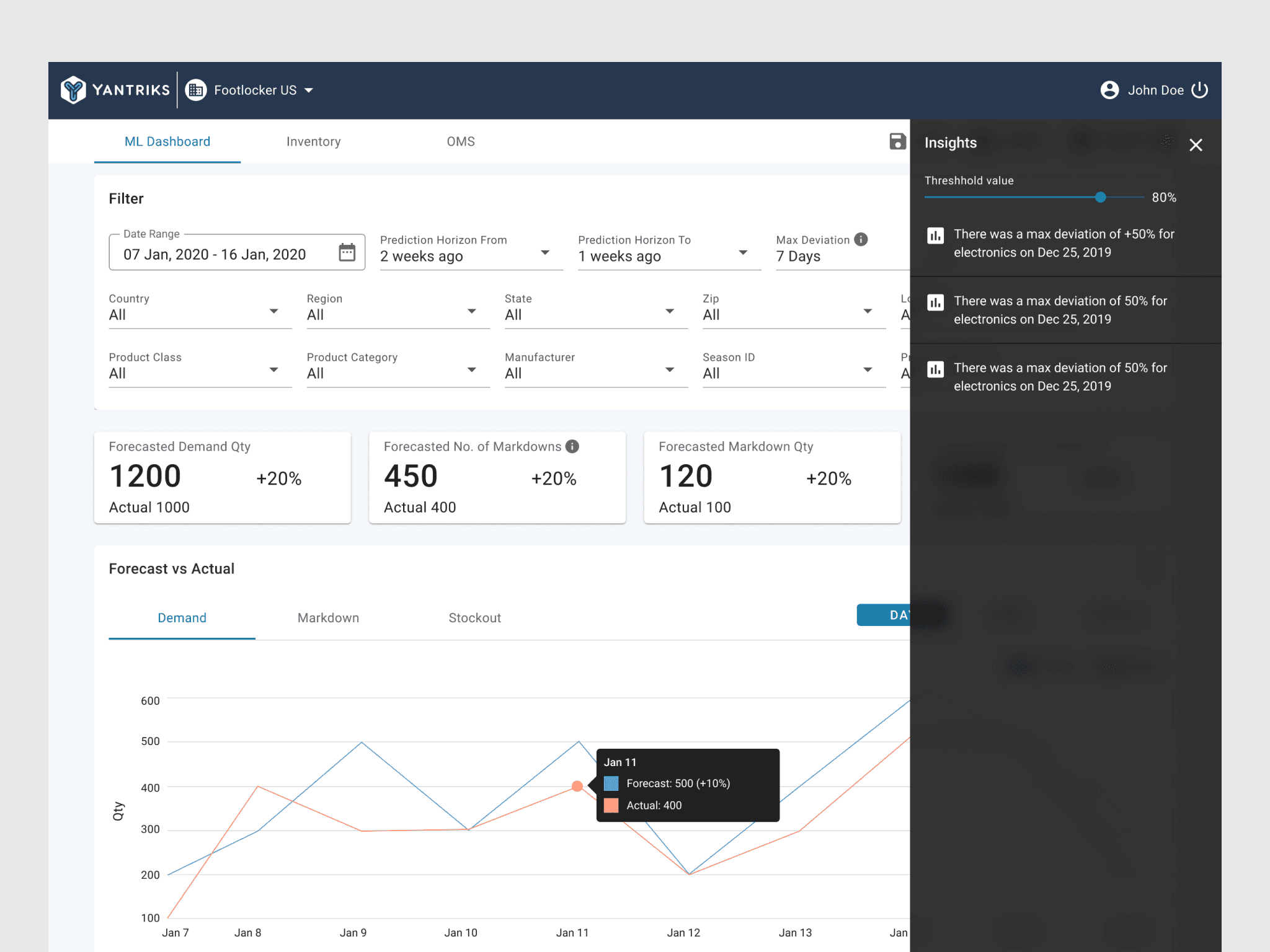This screenshot has height=952, width=1270.
Task: Open the Product Category dropdown
Action: [471, 370]
